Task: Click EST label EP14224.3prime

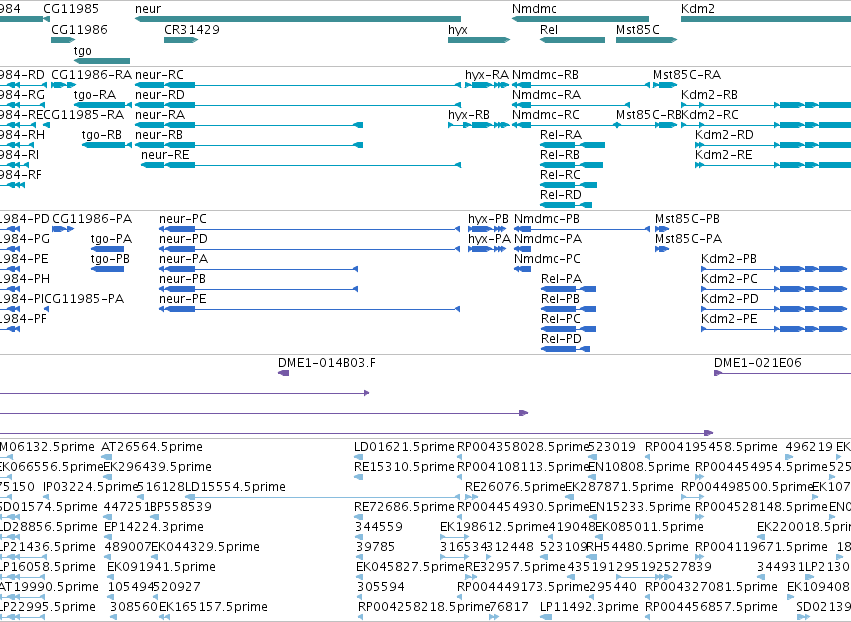Action: 154,528
